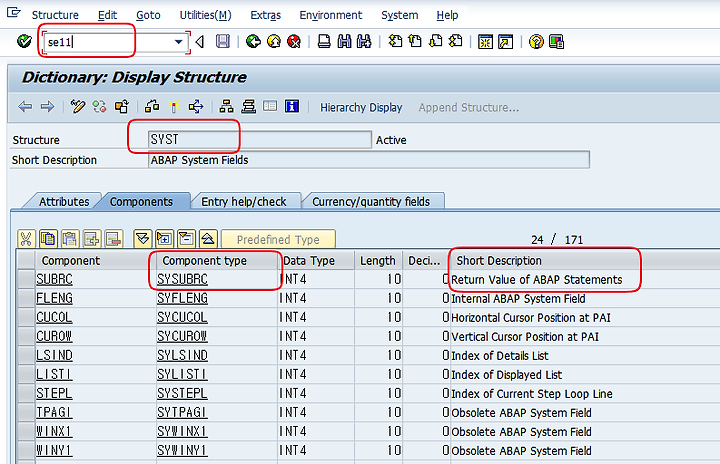The height and width of the screenshot is (464, 720).
Task: Click the next object right arrow icon
Action: coord(47,107)
